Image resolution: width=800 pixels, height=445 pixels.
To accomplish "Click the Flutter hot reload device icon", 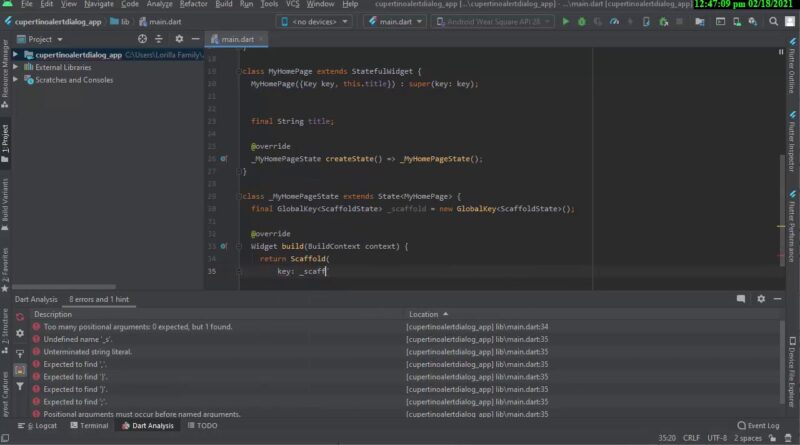I will pos(646,21).
